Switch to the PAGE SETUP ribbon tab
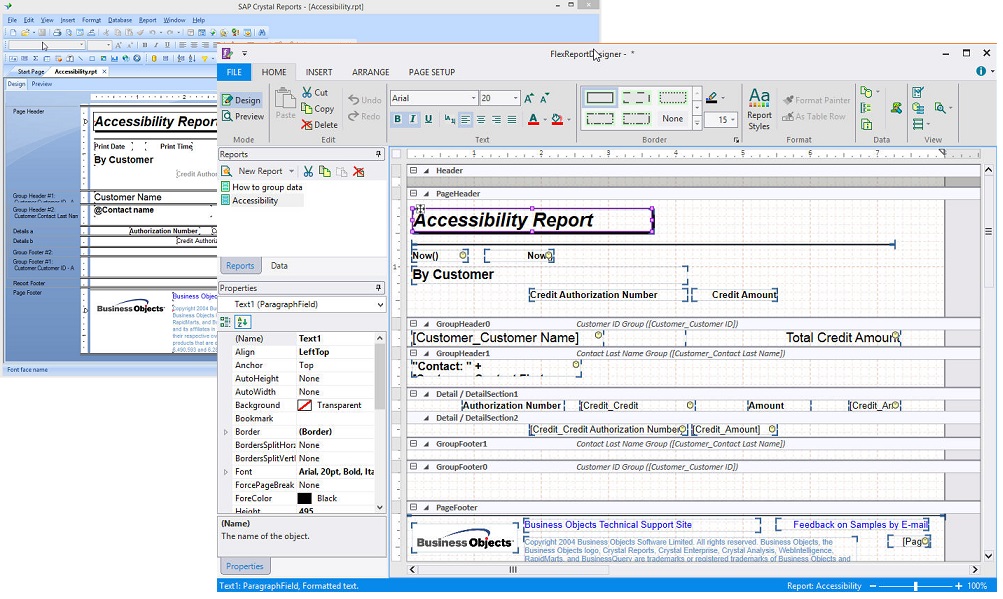Image resolution: width=1003 pixels, height=599 pixels. pyautogui.click(x=432, y=72)
